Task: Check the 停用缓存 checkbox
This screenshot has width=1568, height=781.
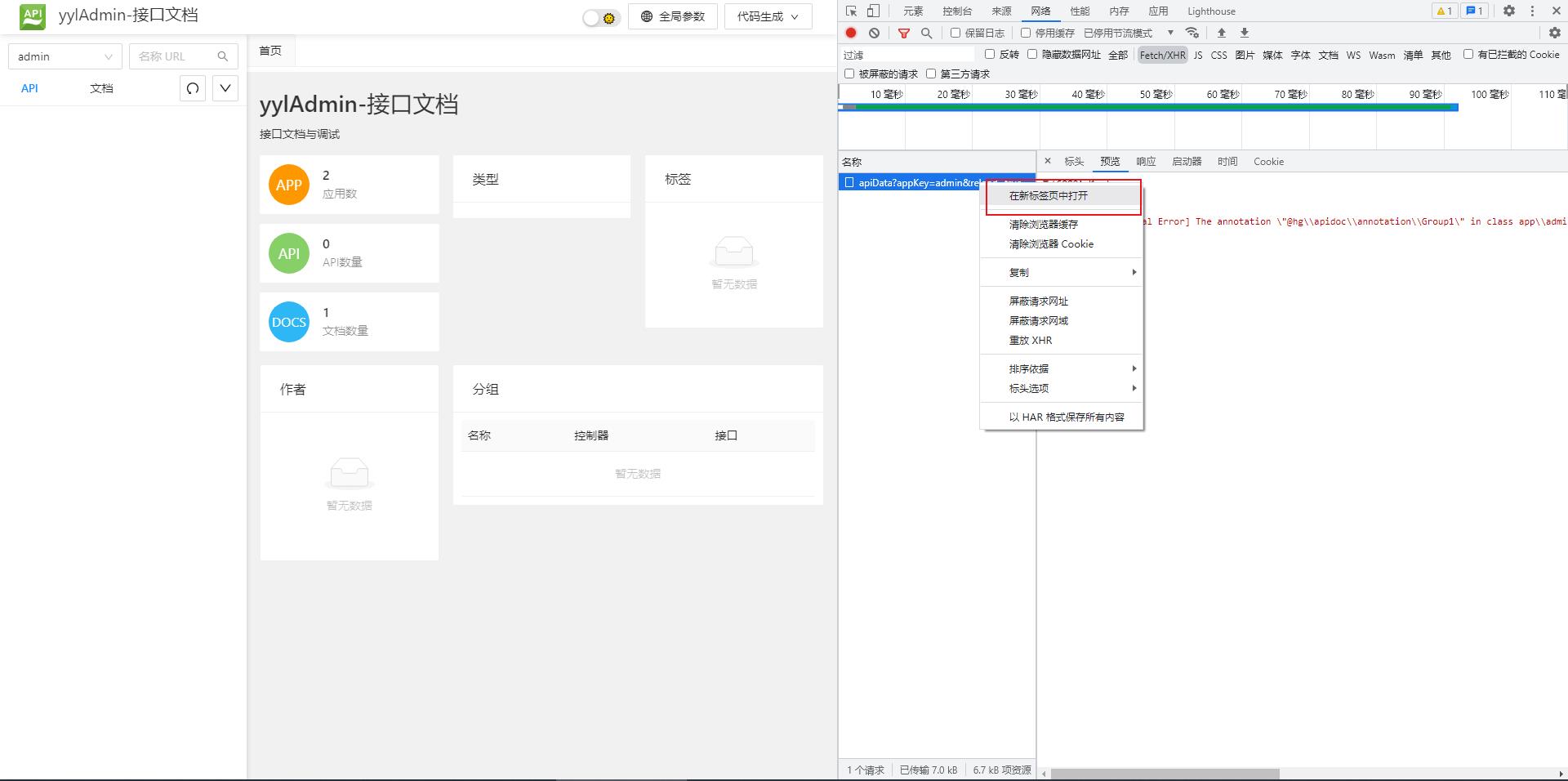Action: [x=1025, y=33]
